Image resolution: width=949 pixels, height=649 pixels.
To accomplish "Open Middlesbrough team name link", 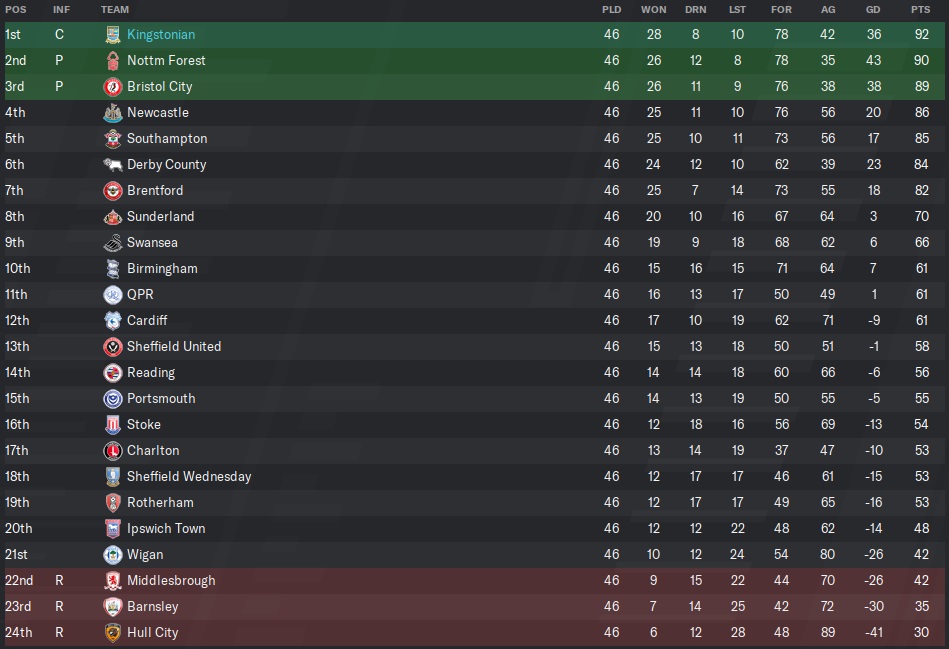I will pyautogui.click(x=171, y=581).
